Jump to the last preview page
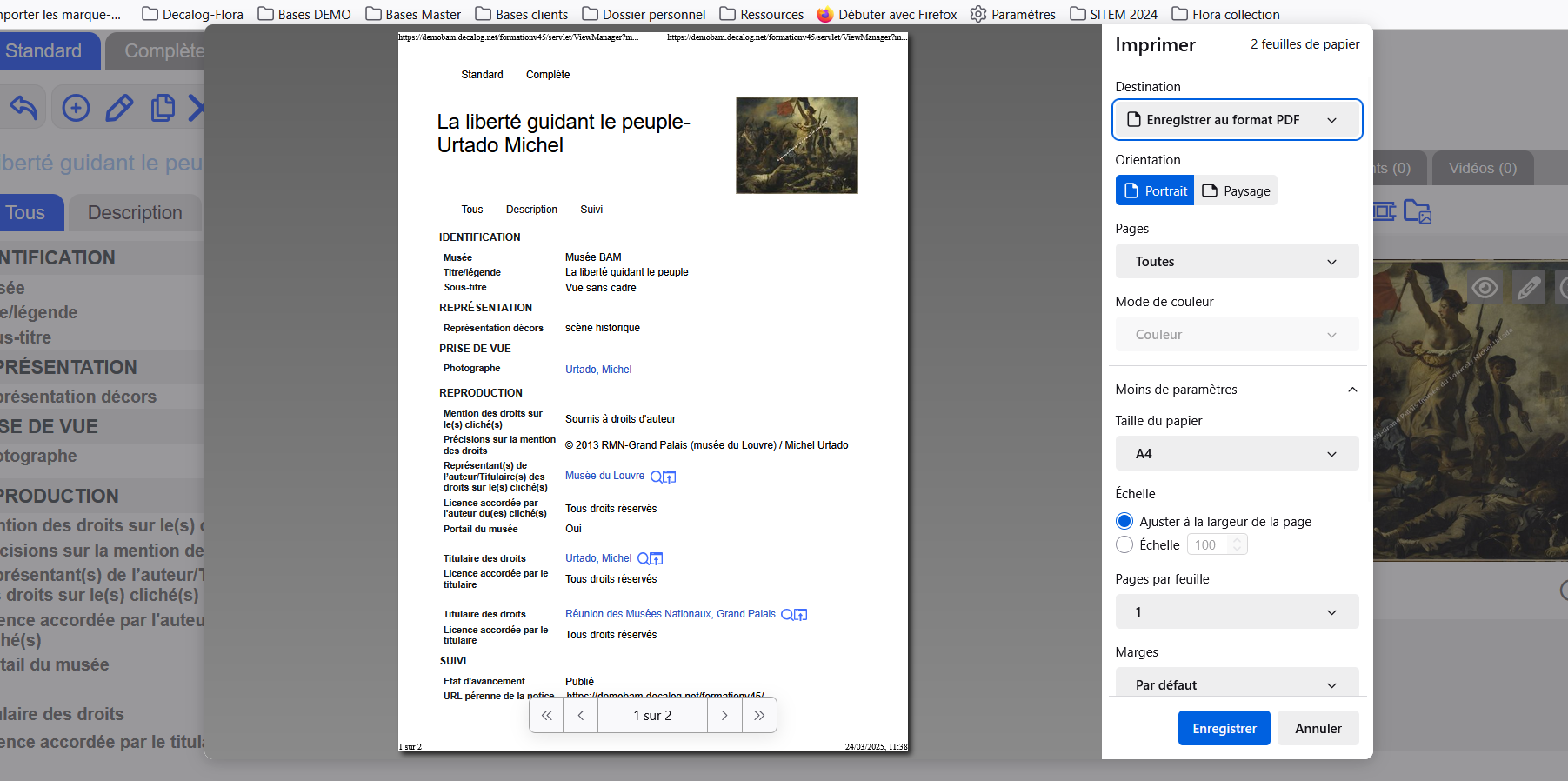 pyautogui.click(x=759, y=715)
